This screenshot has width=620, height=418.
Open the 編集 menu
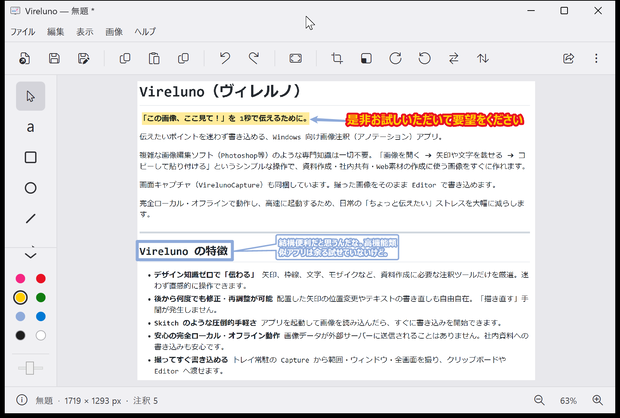55,32
